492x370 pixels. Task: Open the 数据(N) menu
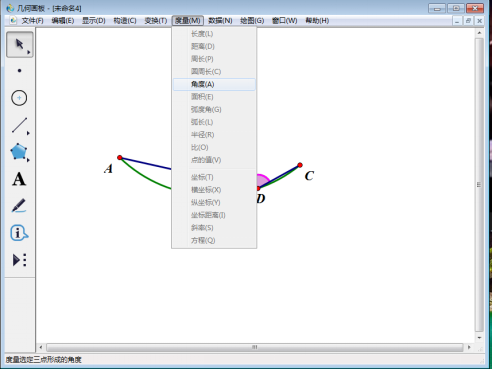220,21
